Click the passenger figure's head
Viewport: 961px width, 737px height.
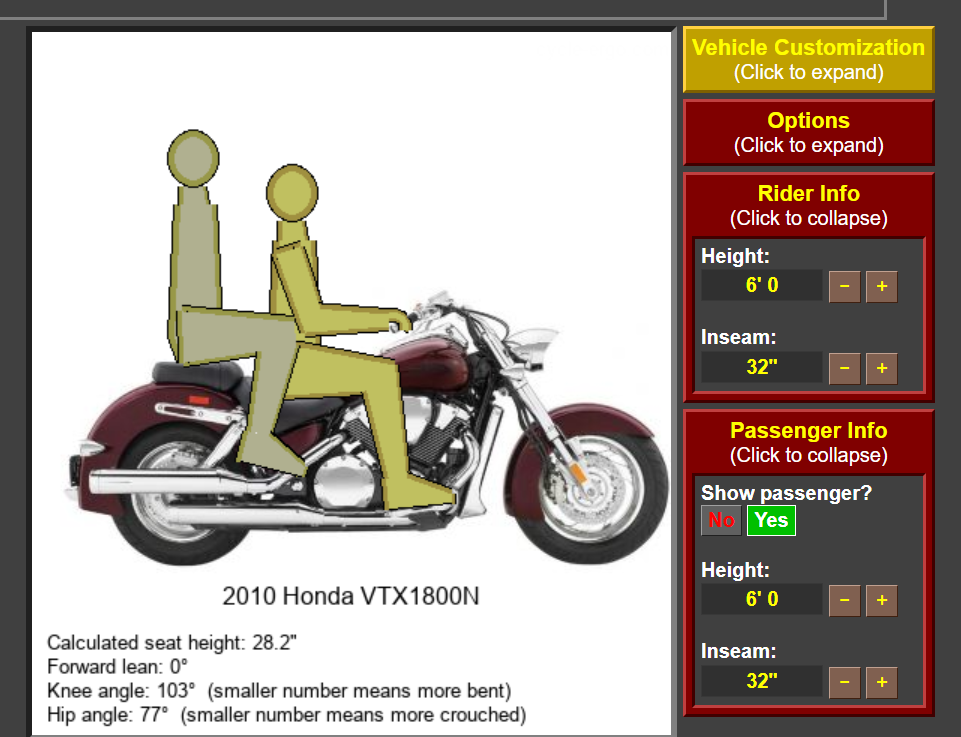coord(193,158)
